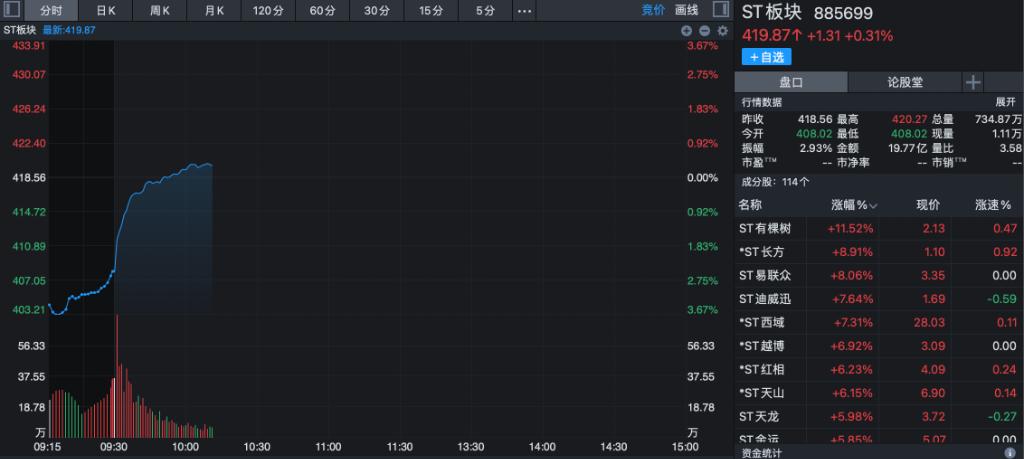Sort by 名称 column header
This screenshot has width=1024, height=459.
click(x=750, y=206)
